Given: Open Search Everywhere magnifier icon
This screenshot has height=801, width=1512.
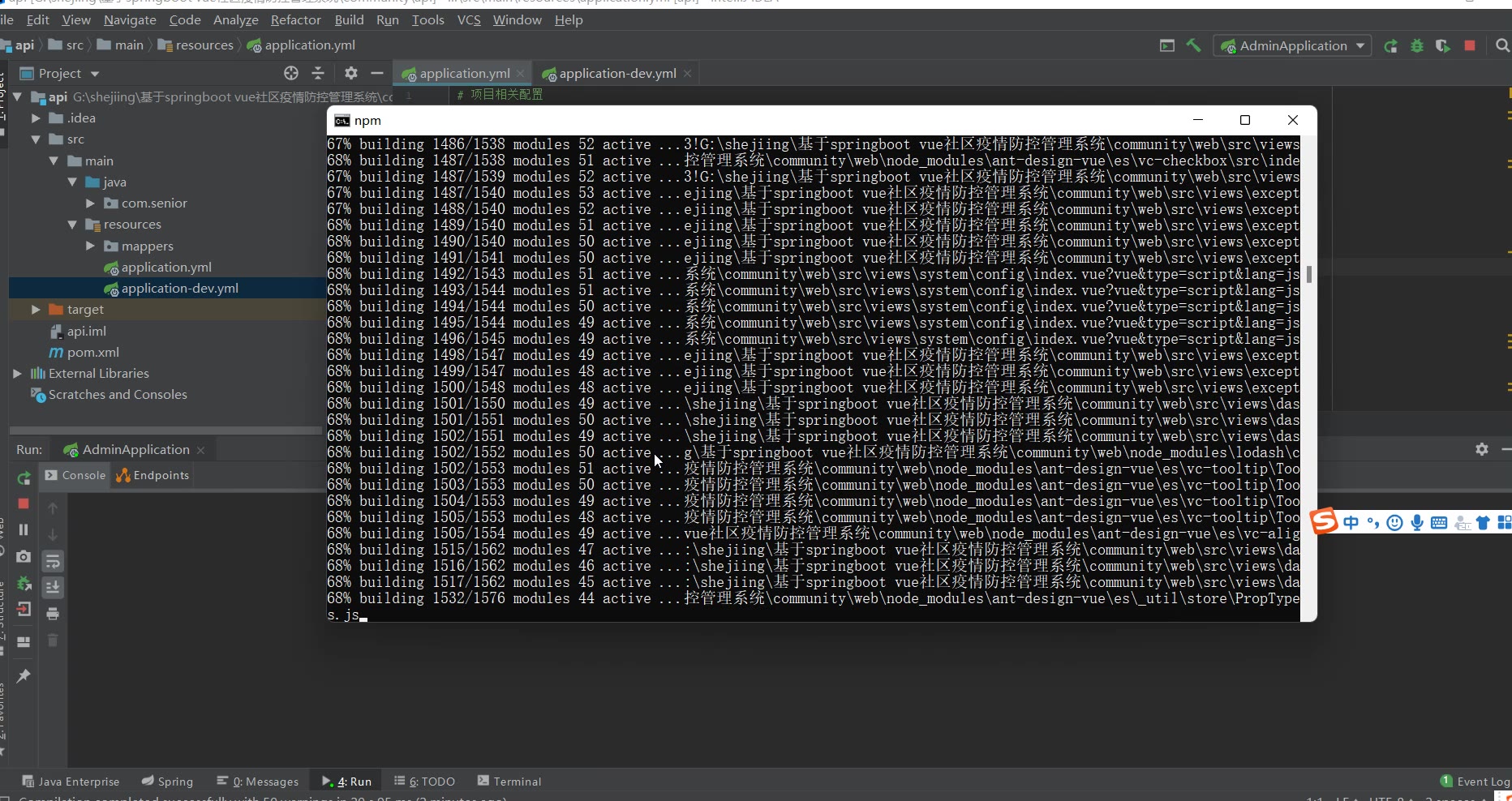Looking at the screenshot, I should (x=1502, y=46).
